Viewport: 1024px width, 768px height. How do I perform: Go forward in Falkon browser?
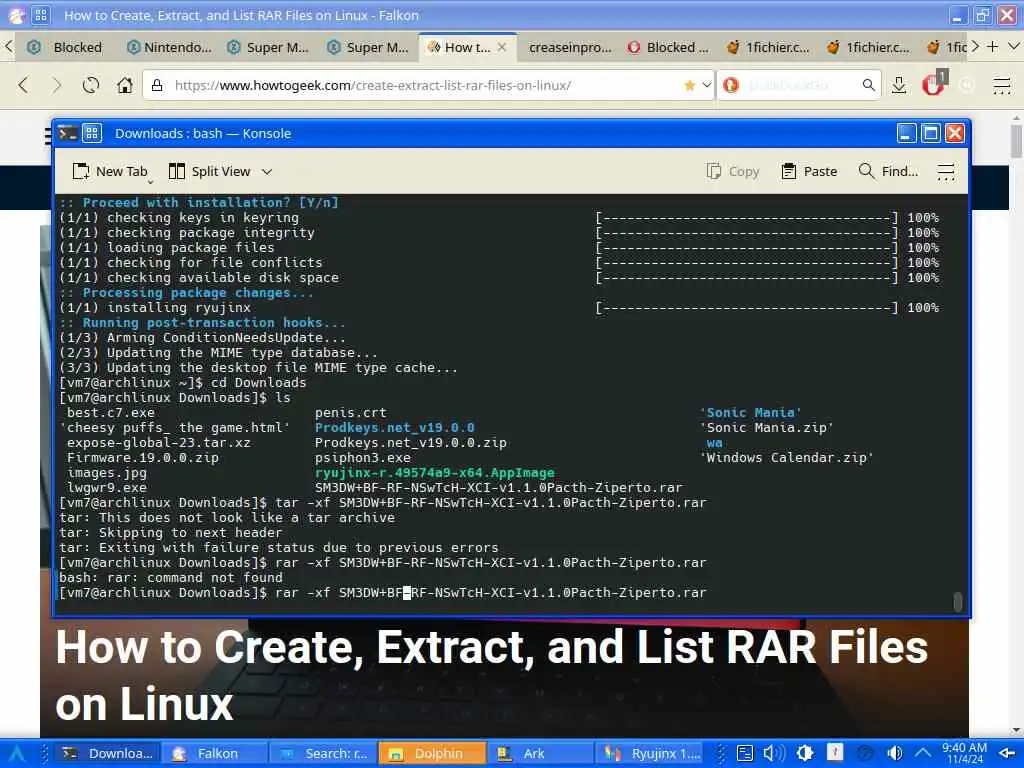pyautogui.click(x=57, y=85)
